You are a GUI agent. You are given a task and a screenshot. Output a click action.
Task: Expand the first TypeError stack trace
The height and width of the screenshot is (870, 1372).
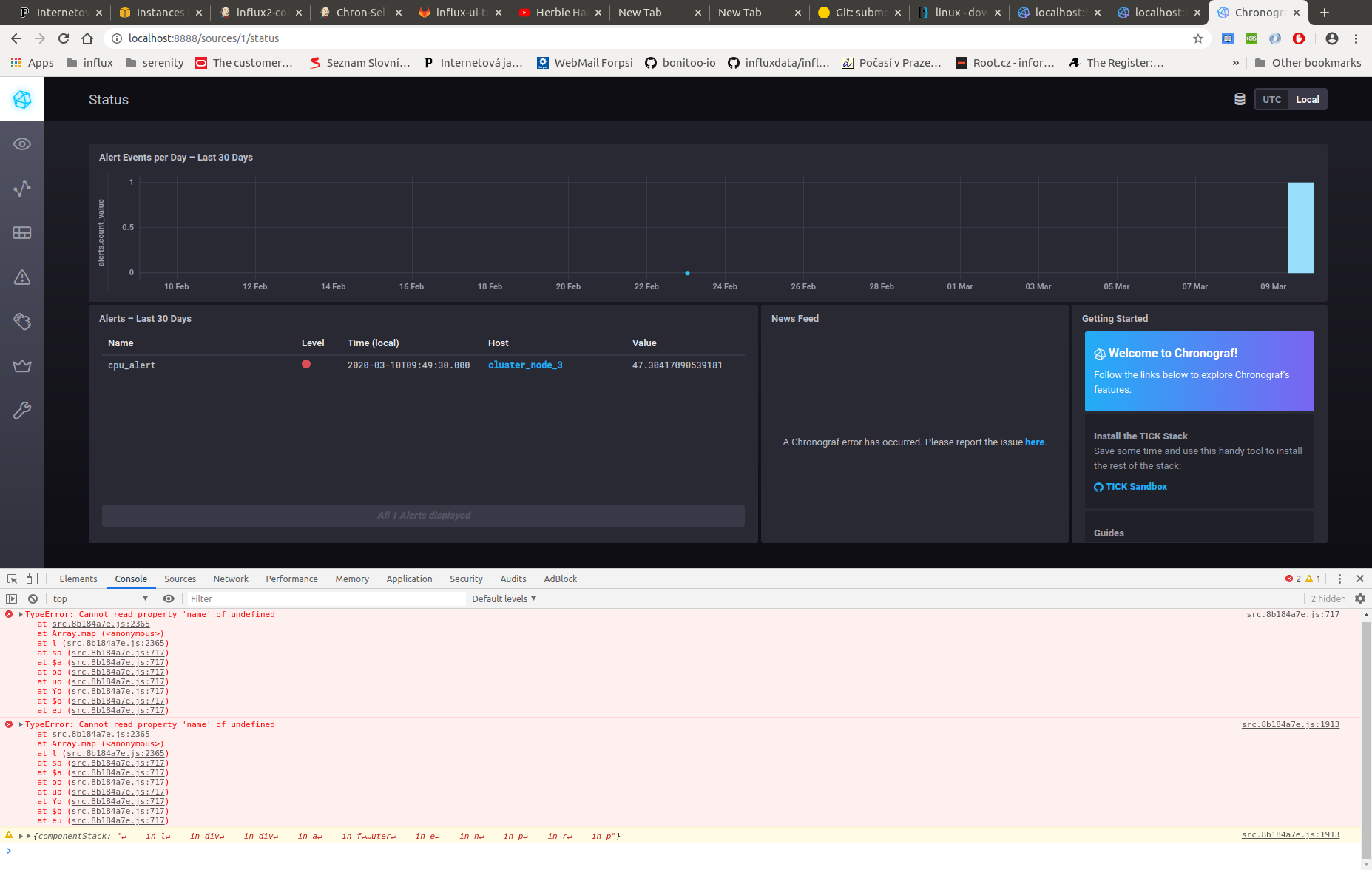point(20,614)
